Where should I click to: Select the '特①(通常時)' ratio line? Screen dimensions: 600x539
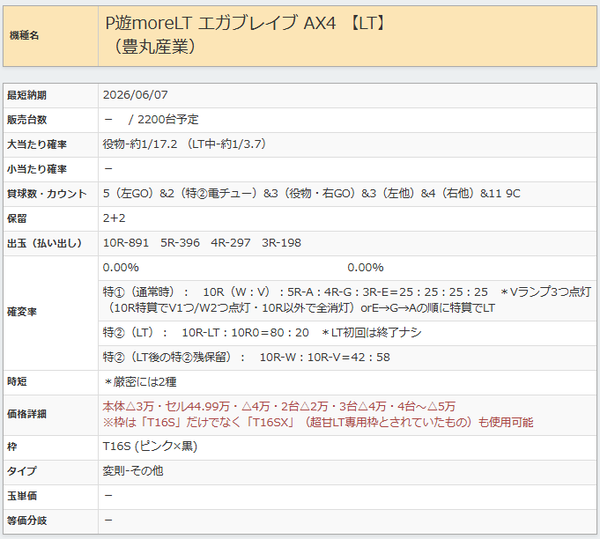[x=347, y=300]
